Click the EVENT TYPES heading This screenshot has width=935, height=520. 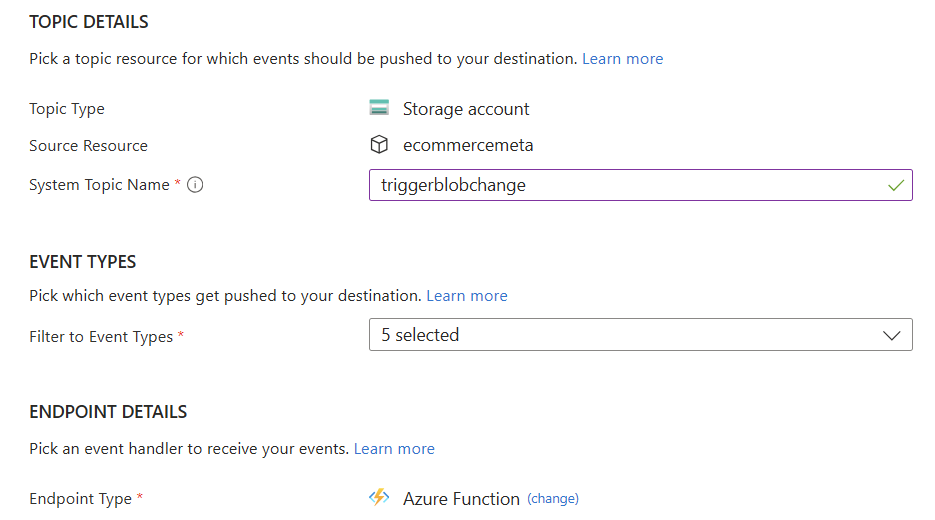pos(82,262)
